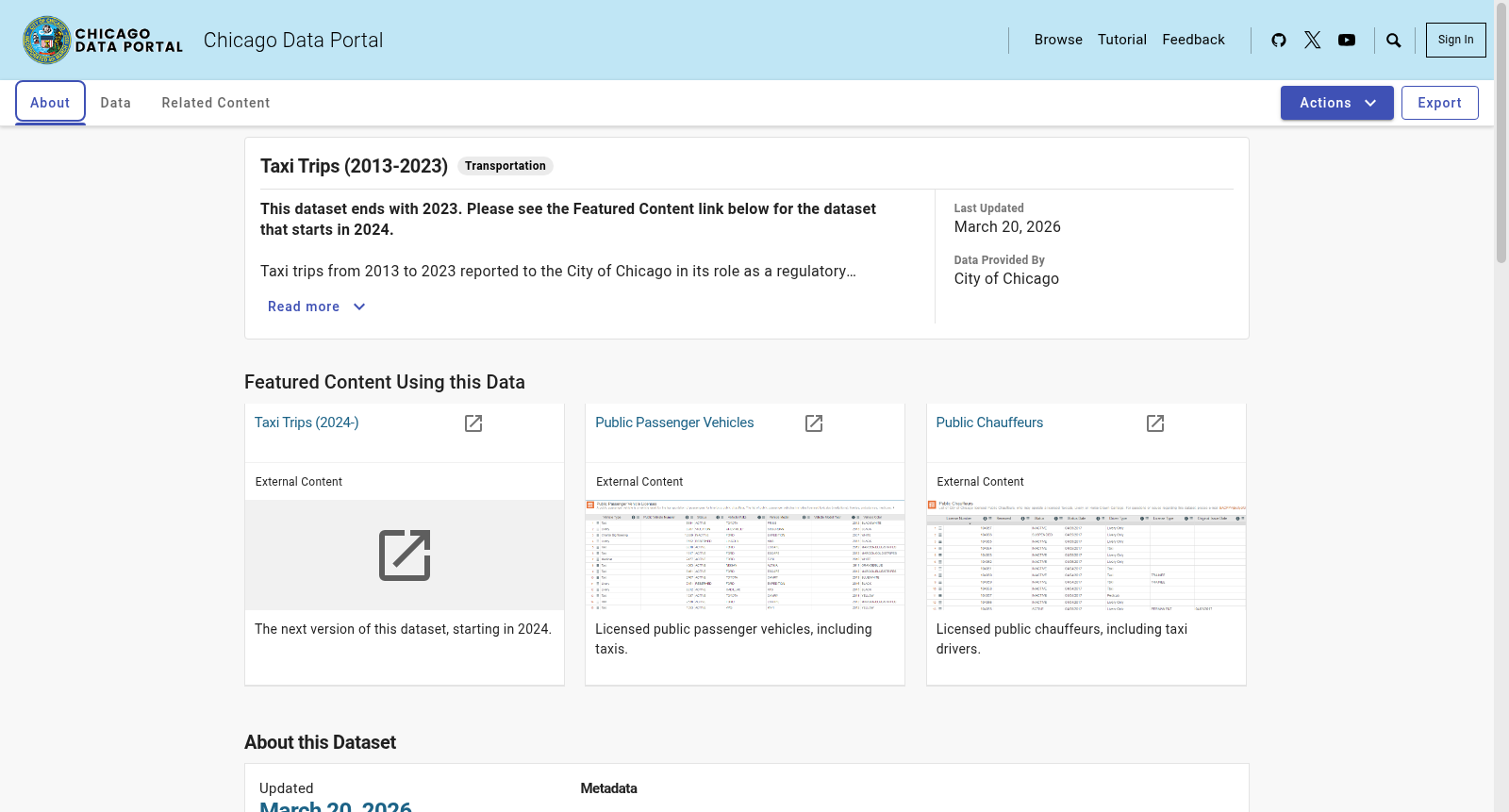The width and height of the screenshot is (1509, 812).
Task: Click external link icon on Taxi Trips (2024-) card
Action: coord(473,423)
